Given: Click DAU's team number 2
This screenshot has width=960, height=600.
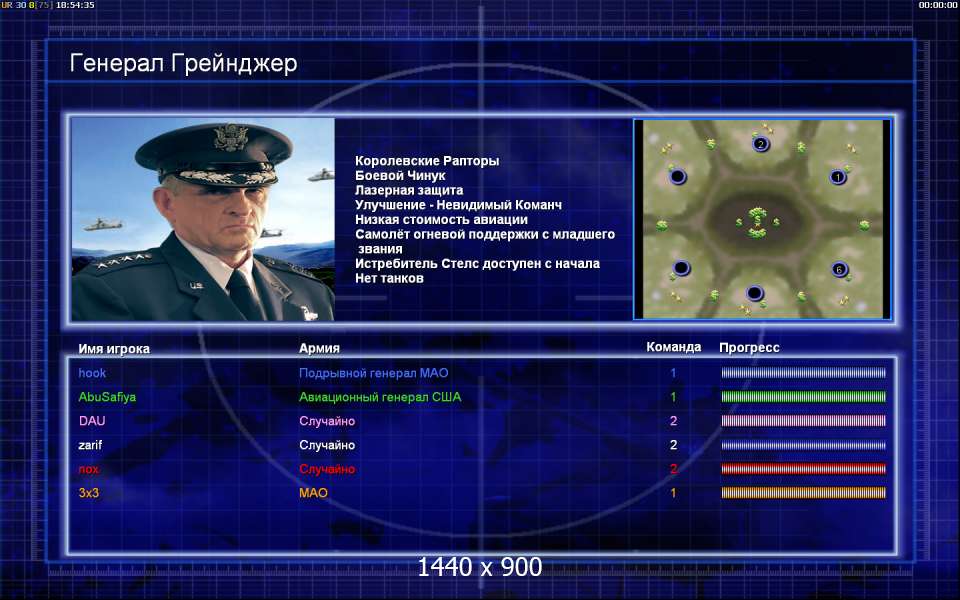Looking at the screenshot, I should (x=673, y=421).
